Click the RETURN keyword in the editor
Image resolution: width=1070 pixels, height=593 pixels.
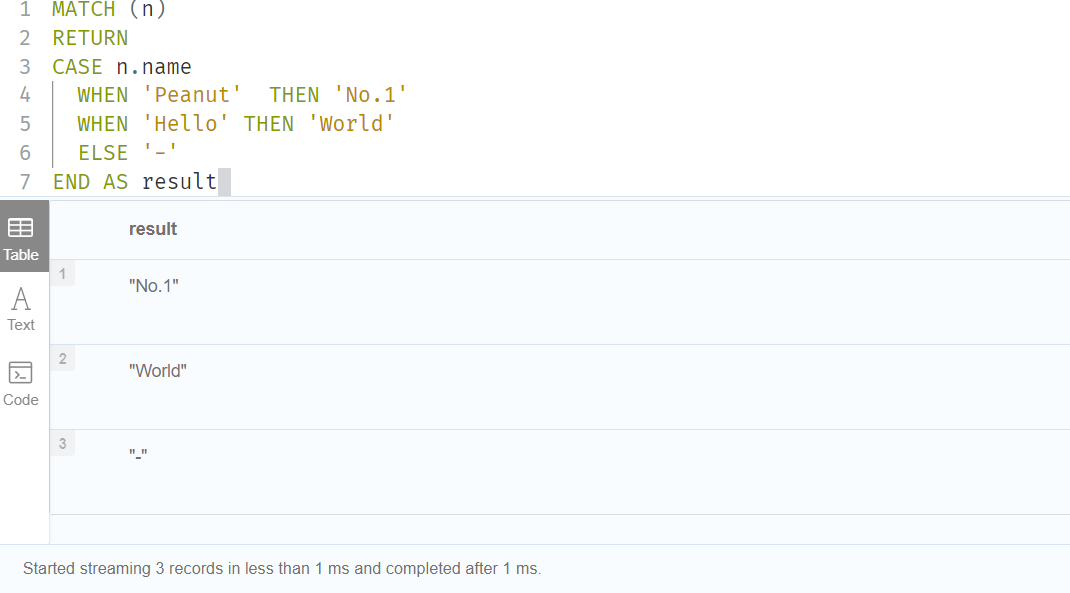click(90, 38)
